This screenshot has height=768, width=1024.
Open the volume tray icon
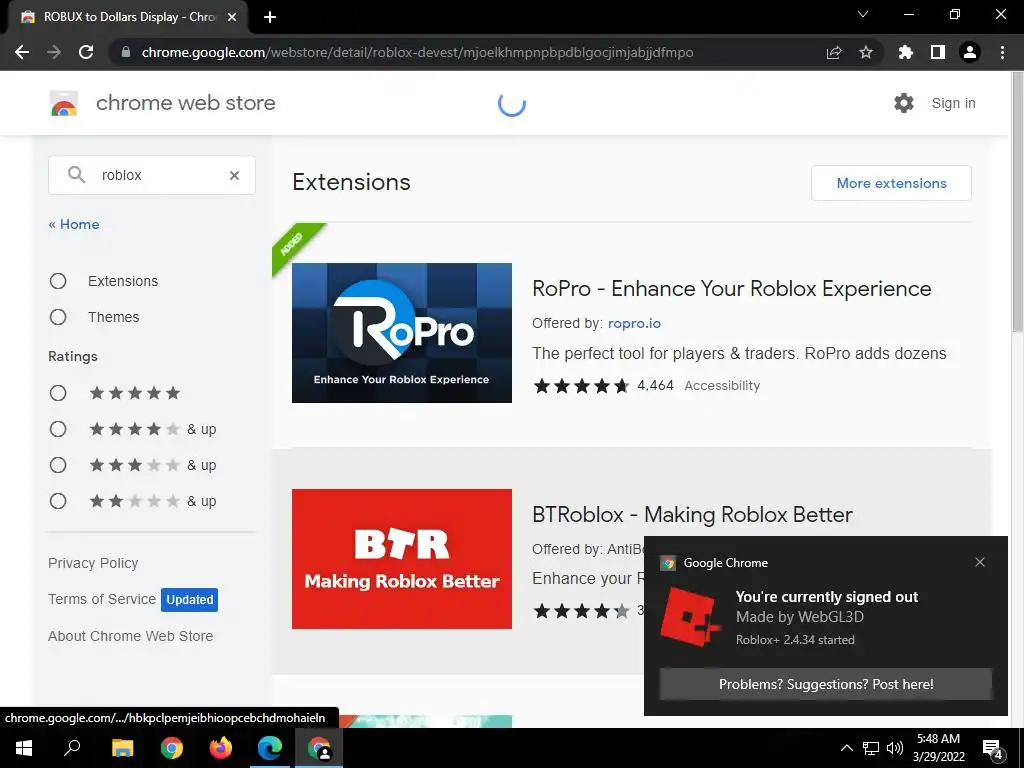[x=895, y=748]
